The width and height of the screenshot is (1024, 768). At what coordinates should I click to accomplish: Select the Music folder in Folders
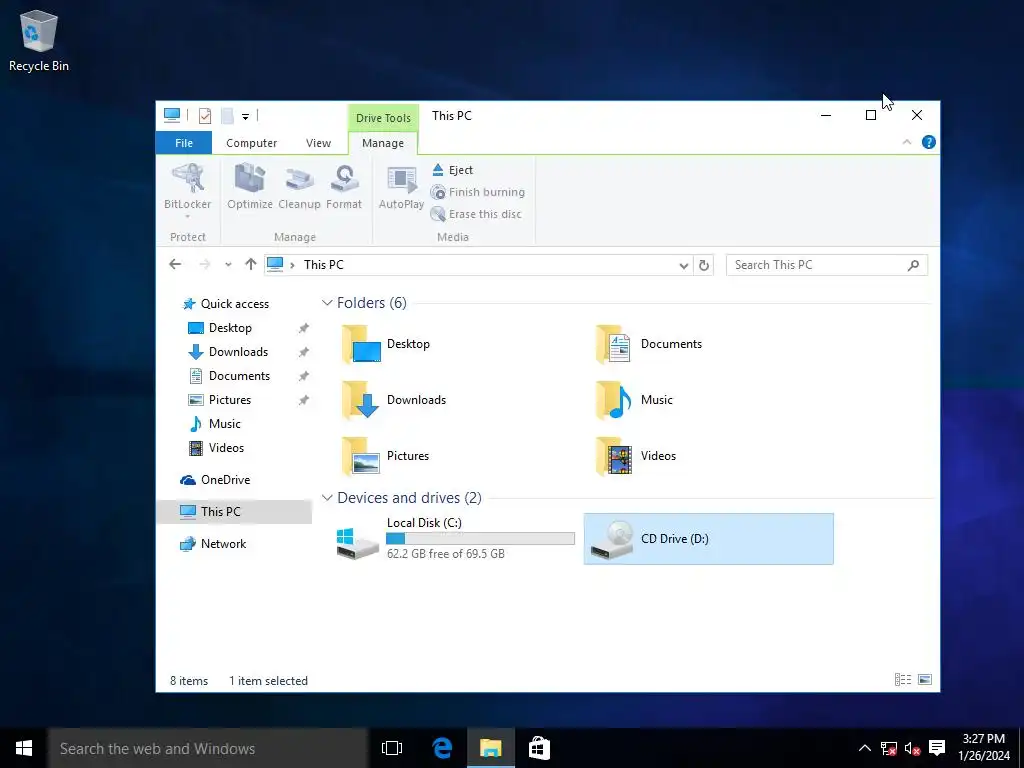pos(634,400)
